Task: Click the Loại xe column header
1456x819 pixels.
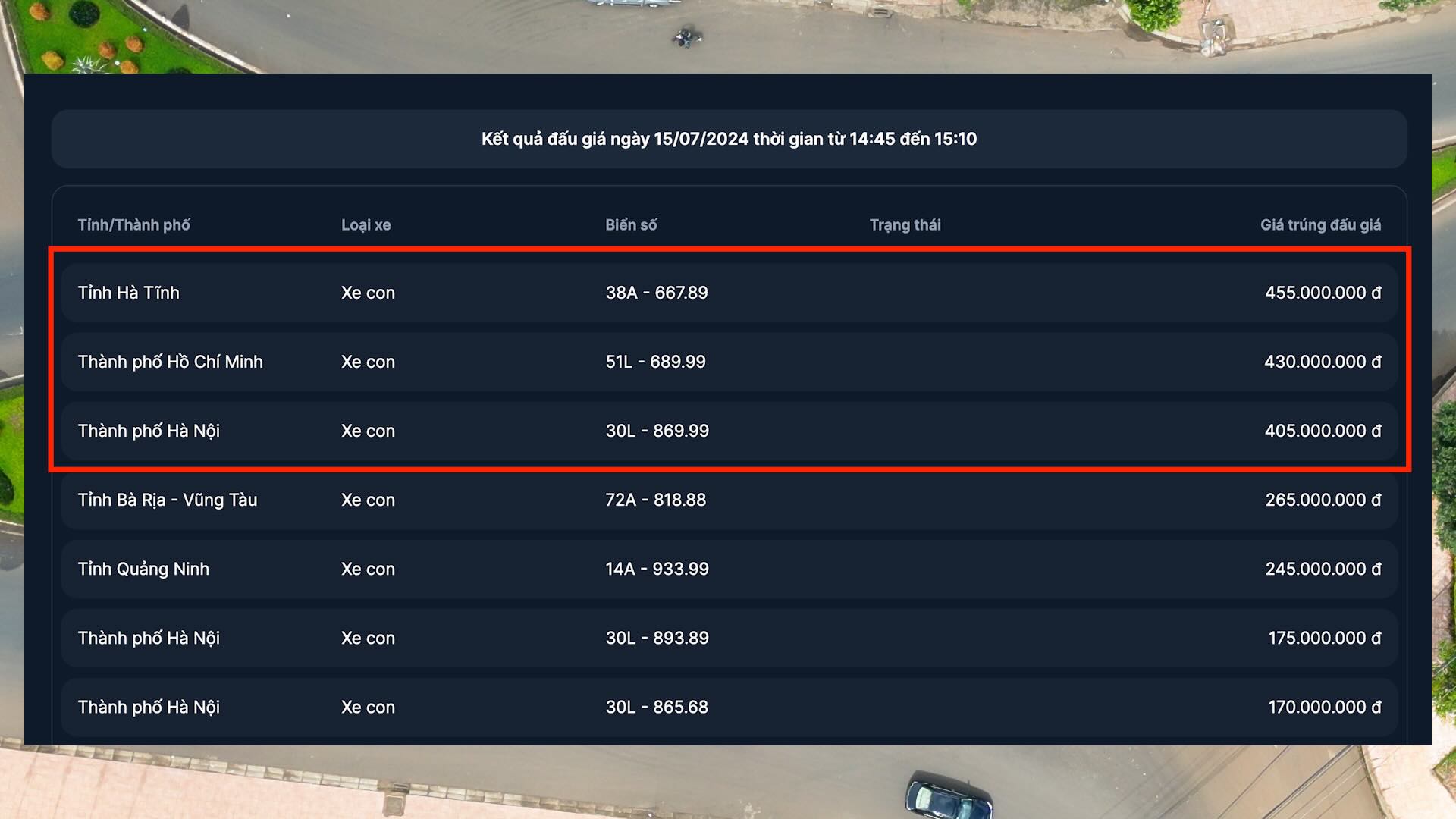Action: [366, 224]
